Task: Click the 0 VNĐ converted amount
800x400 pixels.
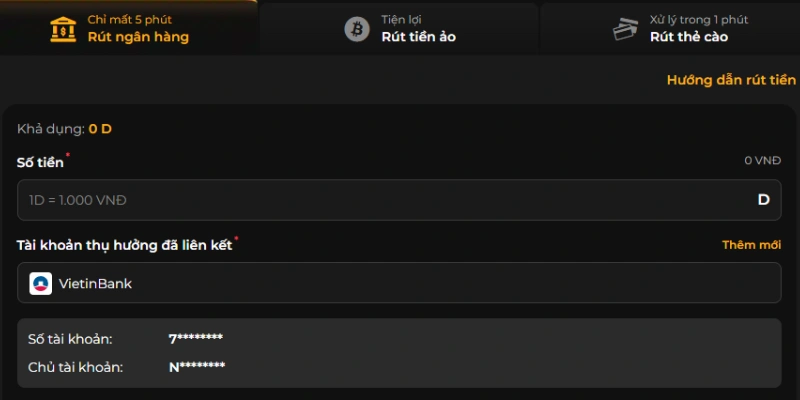Action: pos(762,161)
